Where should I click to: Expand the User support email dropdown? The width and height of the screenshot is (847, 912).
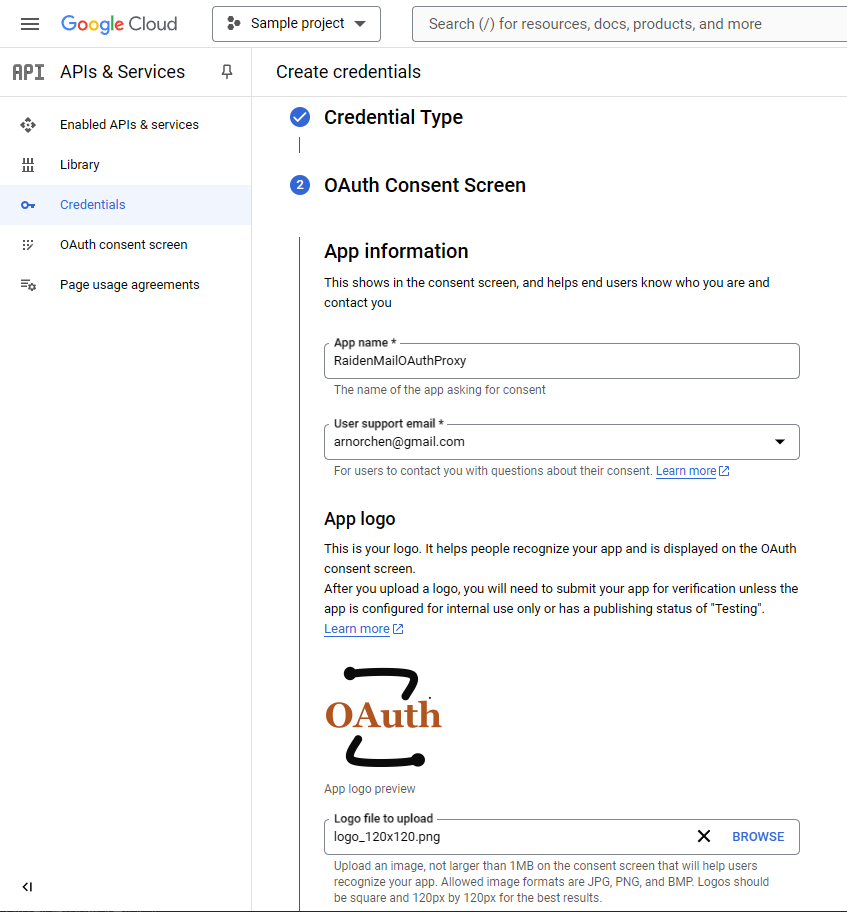780,441
